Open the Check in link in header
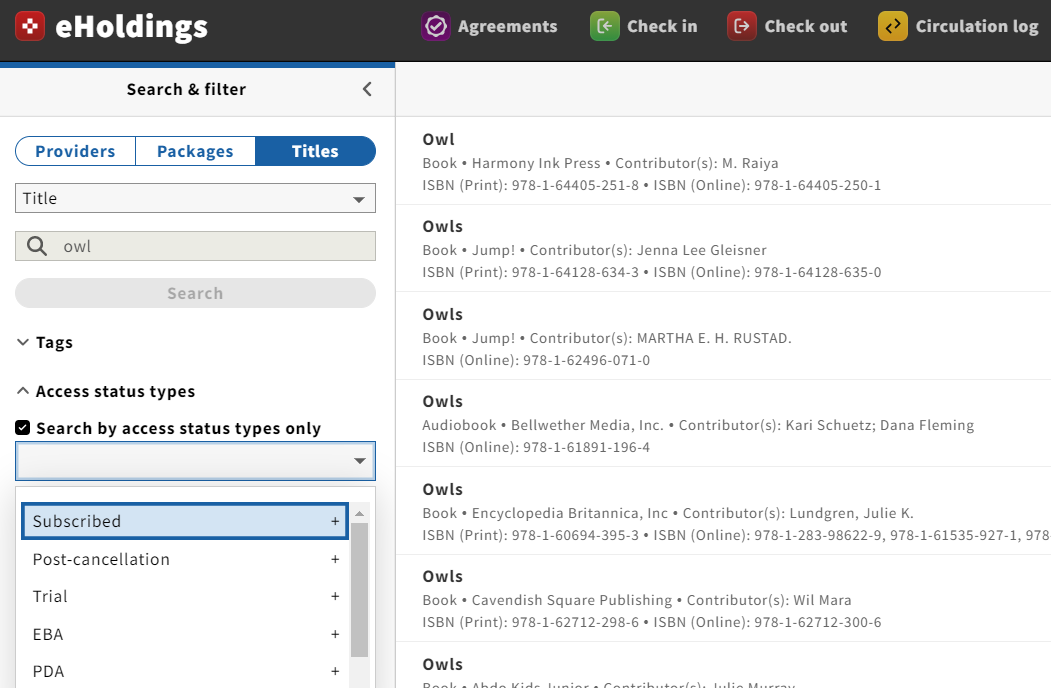 tap(662, 26)
